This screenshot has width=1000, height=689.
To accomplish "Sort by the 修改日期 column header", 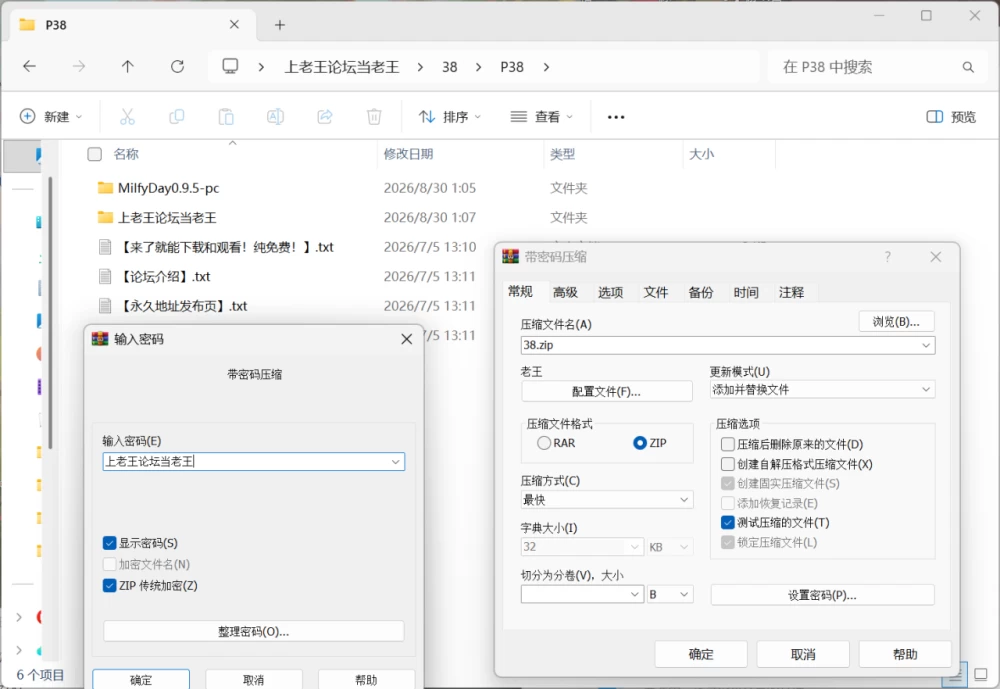I will click(408, 154).
